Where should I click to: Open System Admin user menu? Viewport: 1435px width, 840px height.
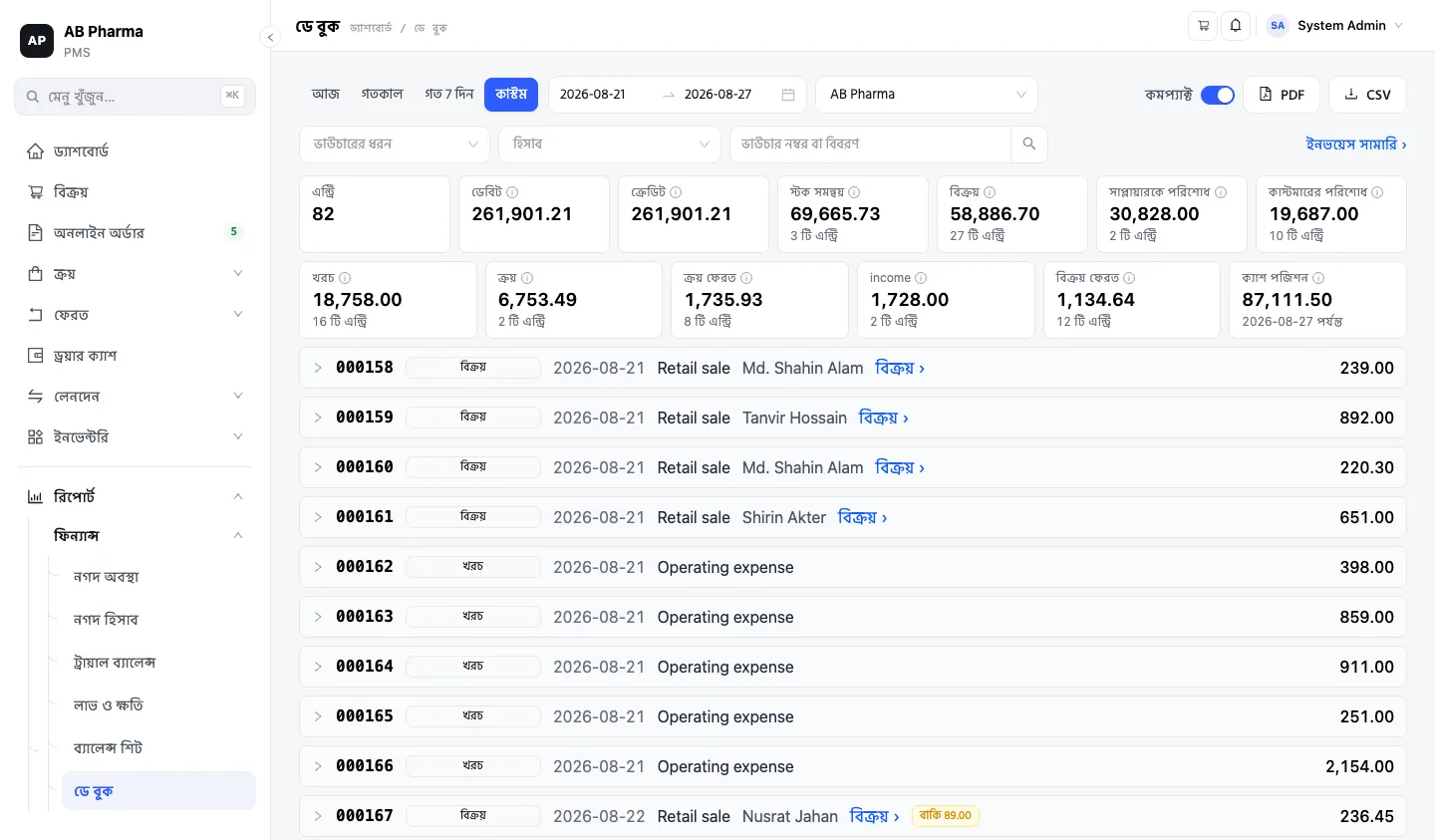1335,26
